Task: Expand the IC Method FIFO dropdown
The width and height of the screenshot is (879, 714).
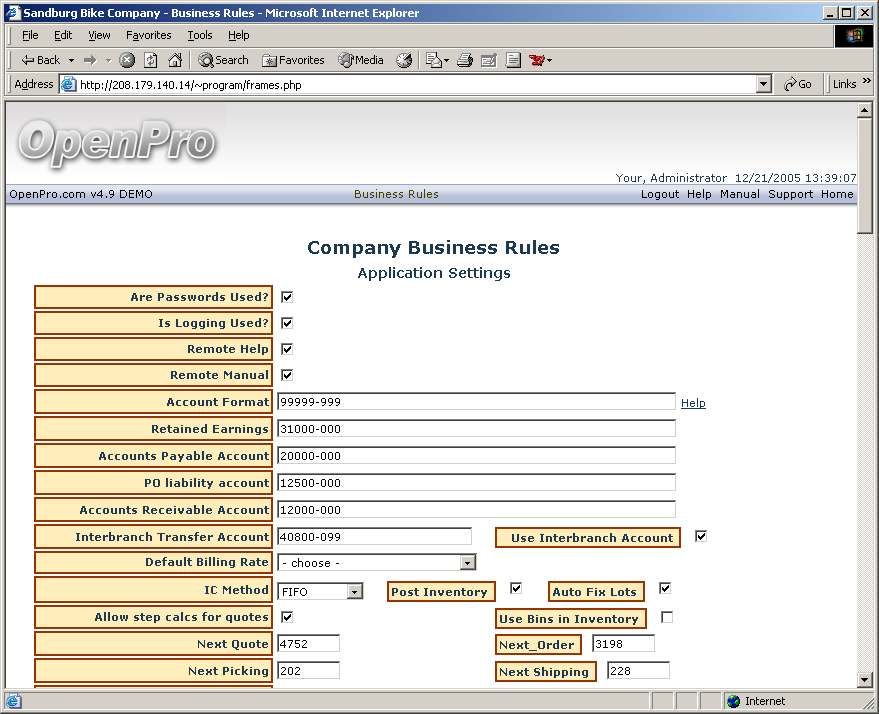Action: tap(354, 592)
